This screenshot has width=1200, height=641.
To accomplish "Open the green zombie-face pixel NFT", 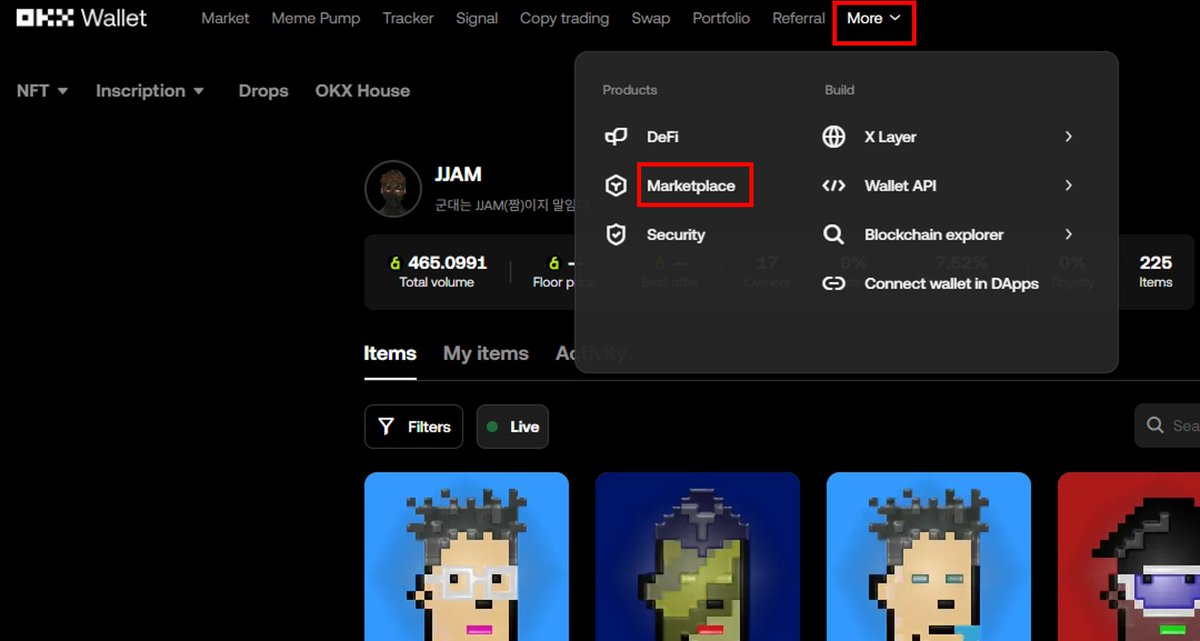I will [x=698, y=557].
